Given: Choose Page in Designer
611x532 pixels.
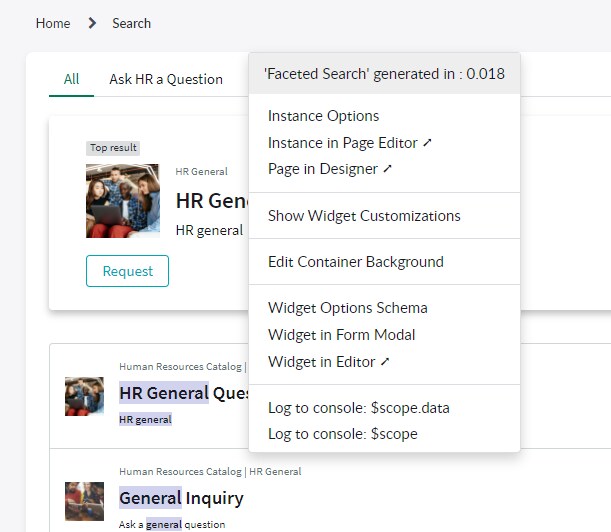Looking at the screenshot, I should click(329, 169).
